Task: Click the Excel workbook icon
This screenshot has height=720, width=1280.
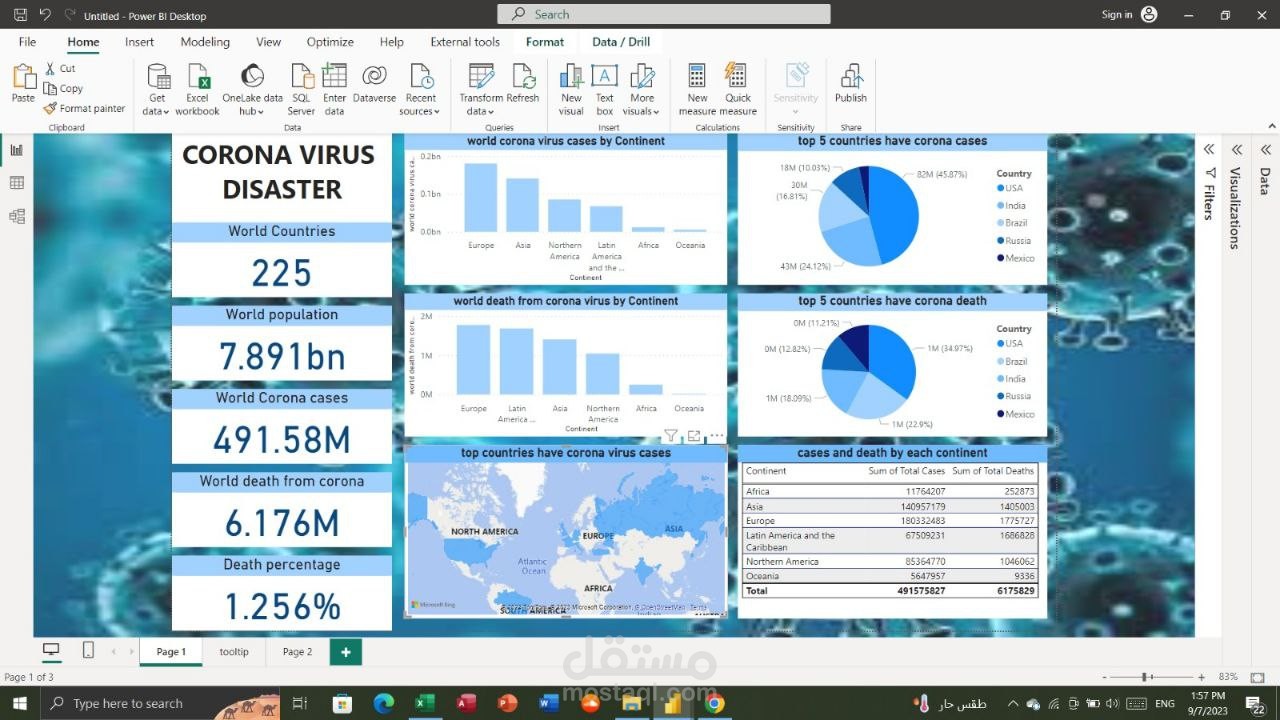Action: 198,77
